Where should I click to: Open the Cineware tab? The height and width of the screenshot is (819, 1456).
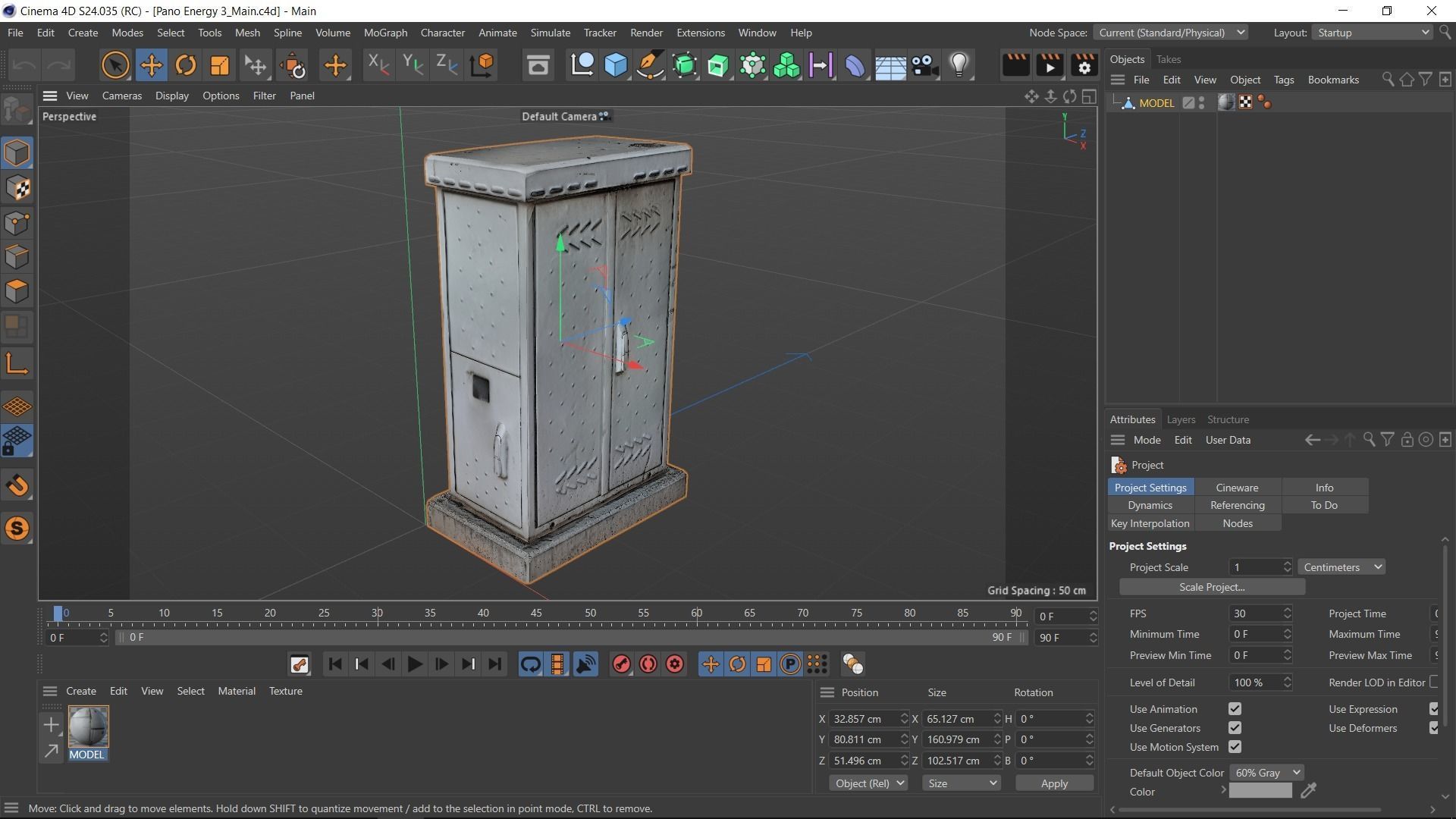[1237, 488]
